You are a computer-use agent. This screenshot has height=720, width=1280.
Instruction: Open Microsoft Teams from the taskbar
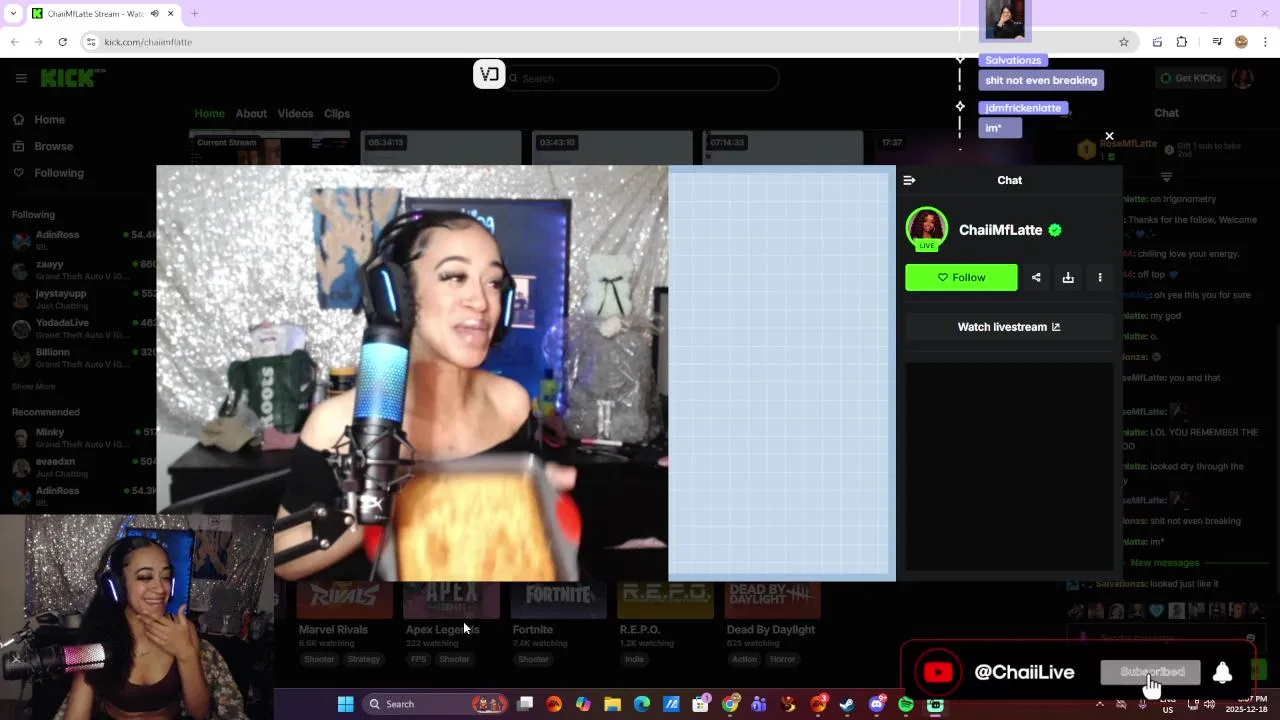tap(759, 704)
